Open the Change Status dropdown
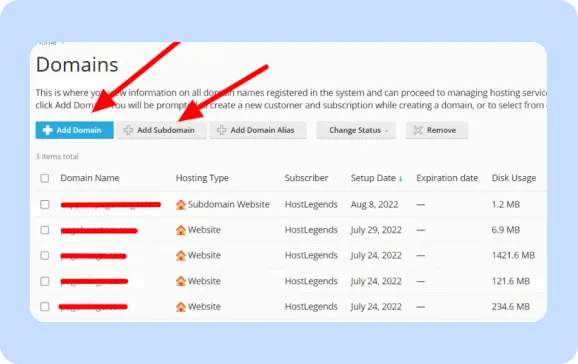Viewport: 578px width, 364px height. tap(356, 130)
